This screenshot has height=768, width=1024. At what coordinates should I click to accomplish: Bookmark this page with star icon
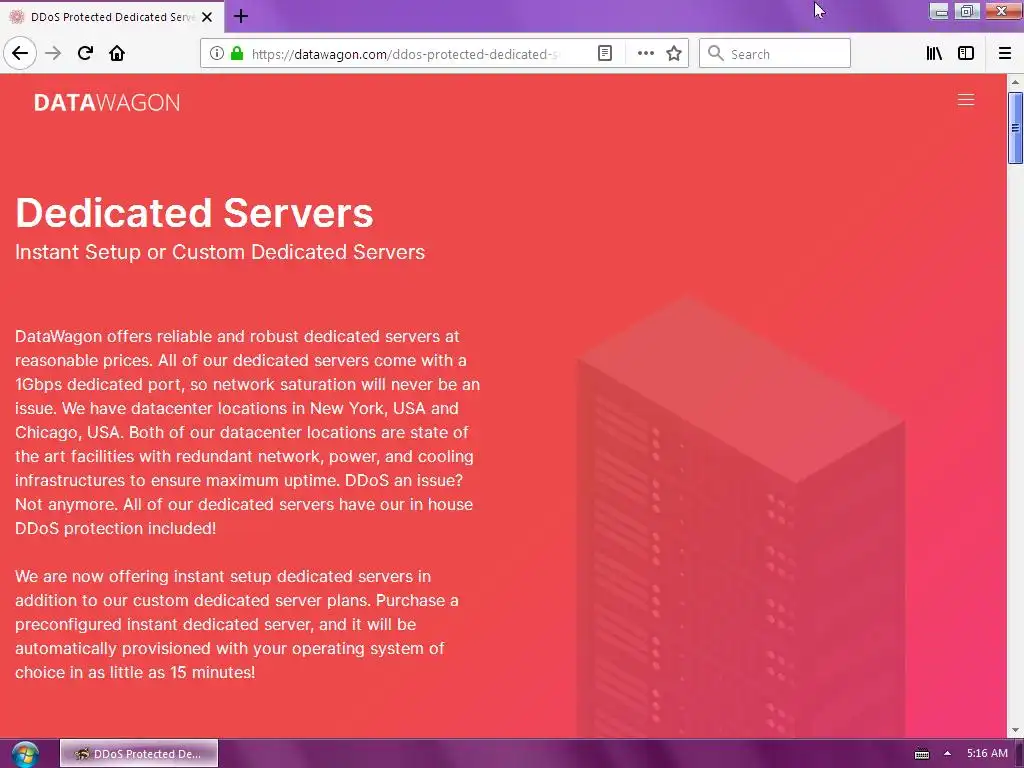point(674,54)
